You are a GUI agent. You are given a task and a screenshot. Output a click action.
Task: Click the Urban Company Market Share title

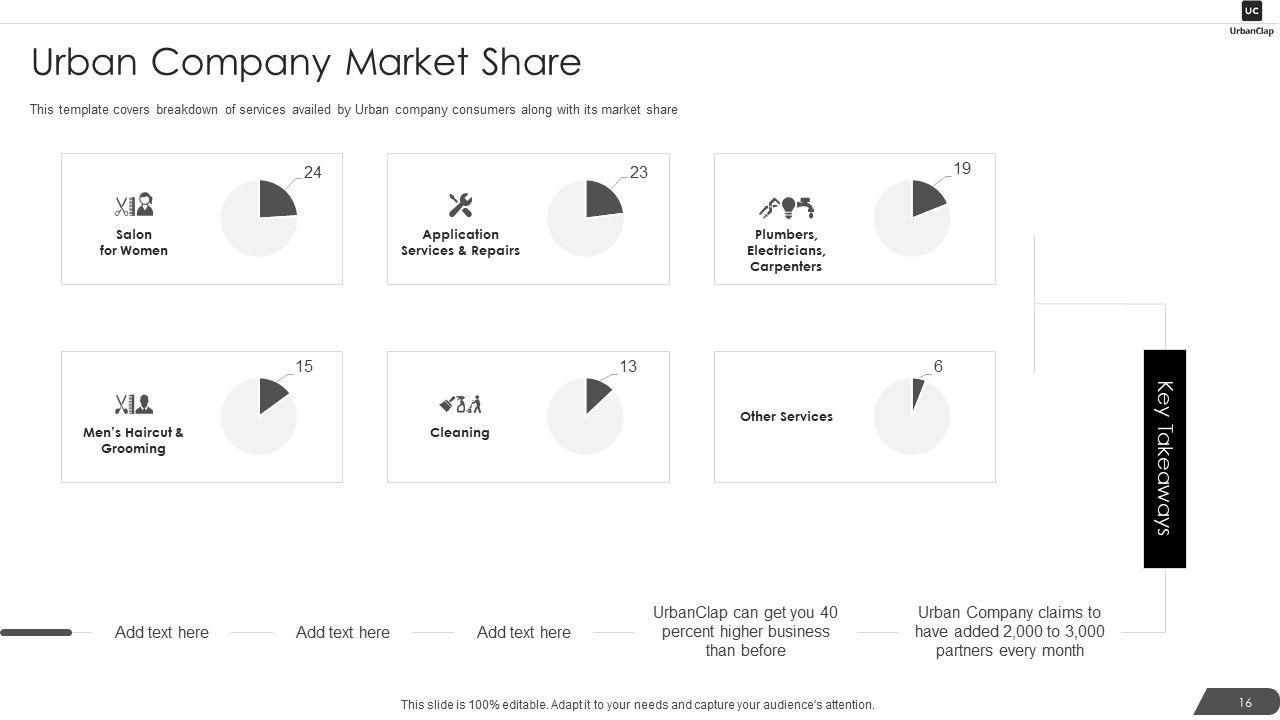[306, 62]
